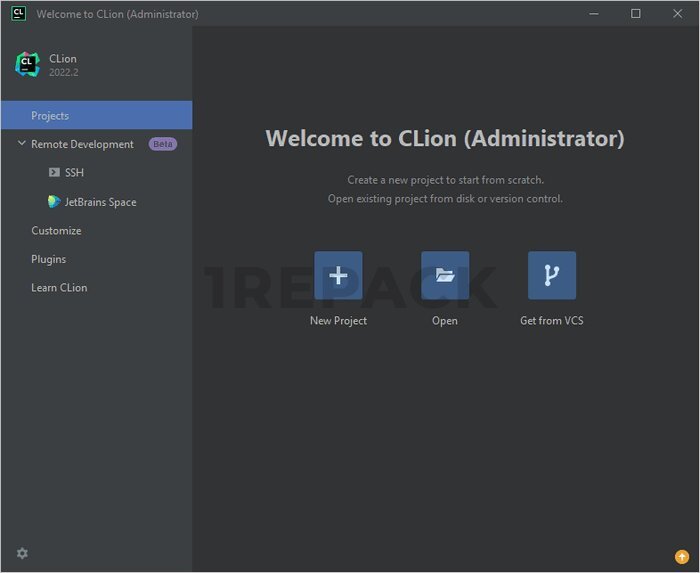Click the Open folder icon

pos(445,276)
